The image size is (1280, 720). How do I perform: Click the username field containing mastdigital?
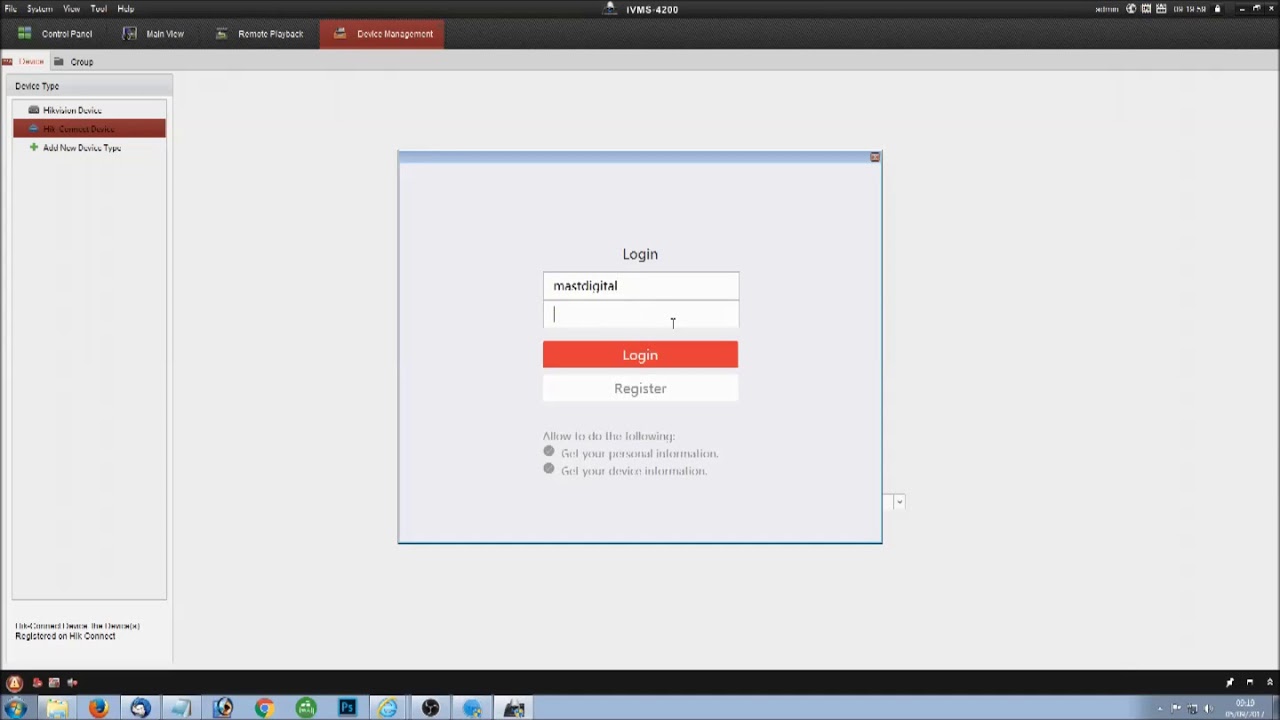pos(641,286)
